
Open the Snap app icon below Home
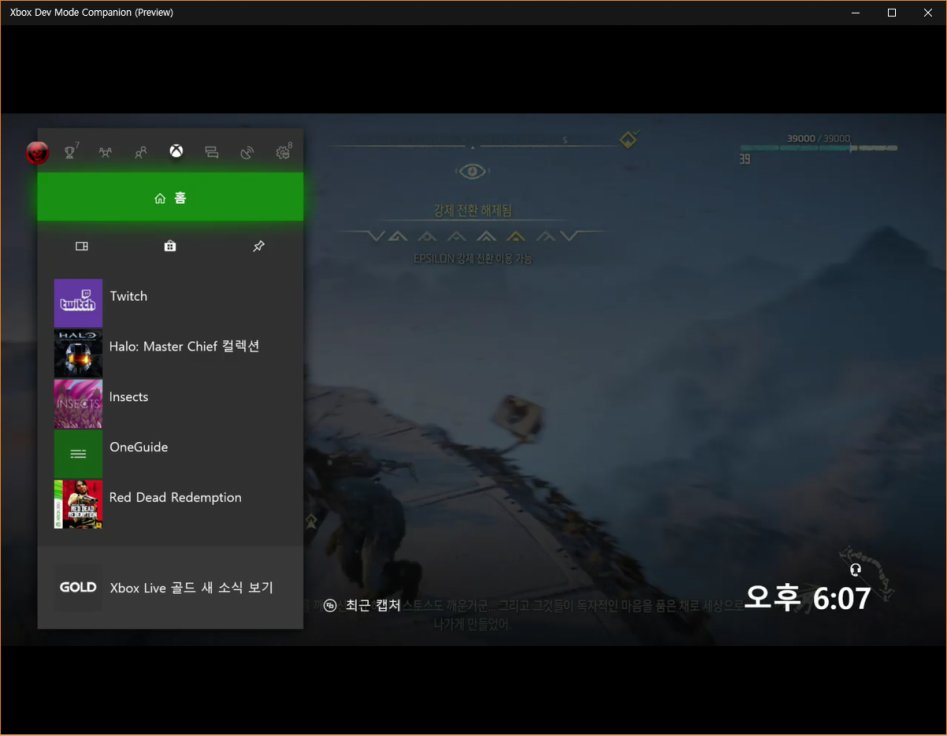(x=82, y=246)
